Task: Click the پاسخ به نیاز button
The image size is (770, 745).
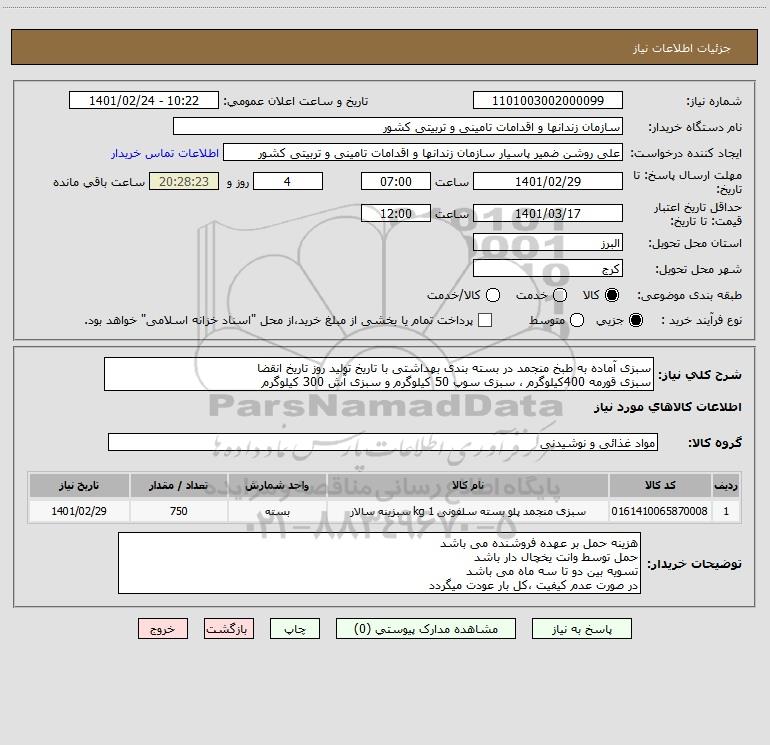Action: pyautogui.click(x=582, y=629)
